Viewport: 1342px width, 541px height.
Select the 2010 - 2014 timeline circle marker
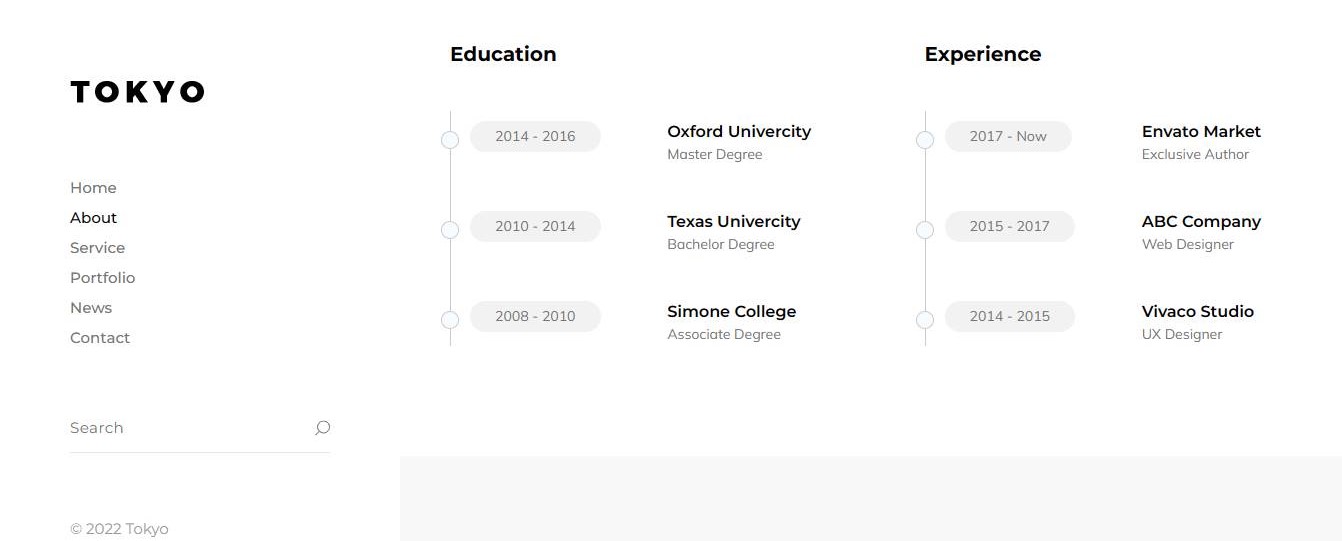[x=450, y=230]
